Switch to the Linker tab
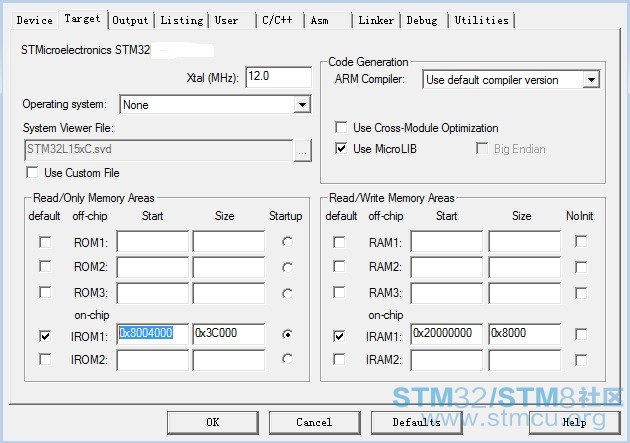Image resolution: width=630 pixels, height=443 pixels. coord(376,20)
